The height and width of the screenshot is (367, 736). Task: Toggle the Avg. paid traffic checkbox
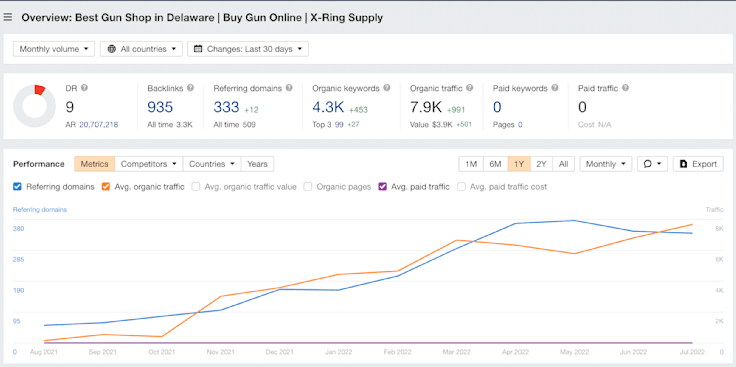(x=383, y=186)
